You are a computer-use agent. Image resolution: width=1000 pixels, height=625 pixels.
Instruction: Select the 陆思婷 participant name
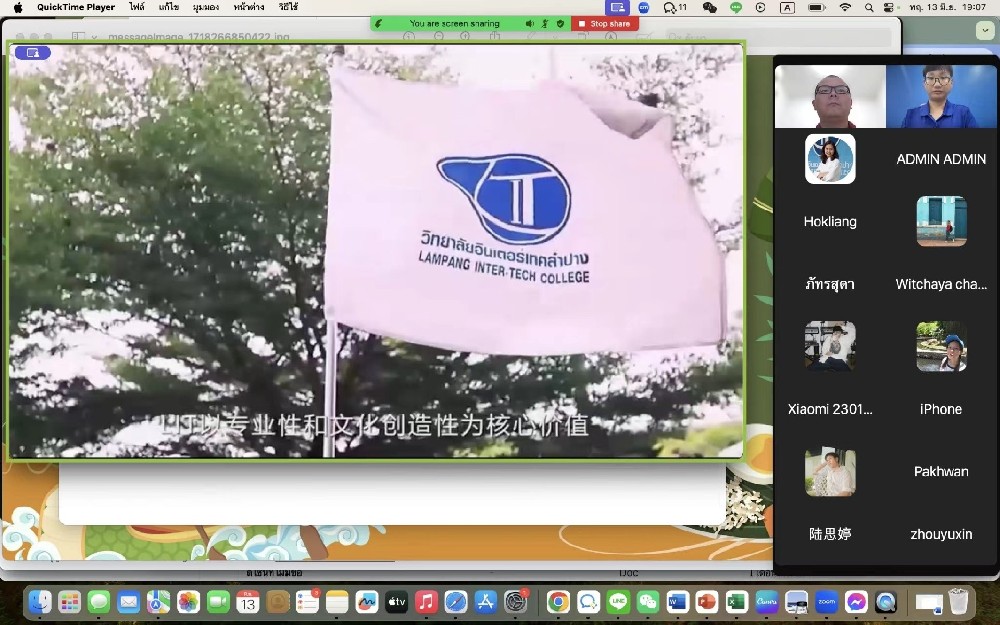pos(830,534)
